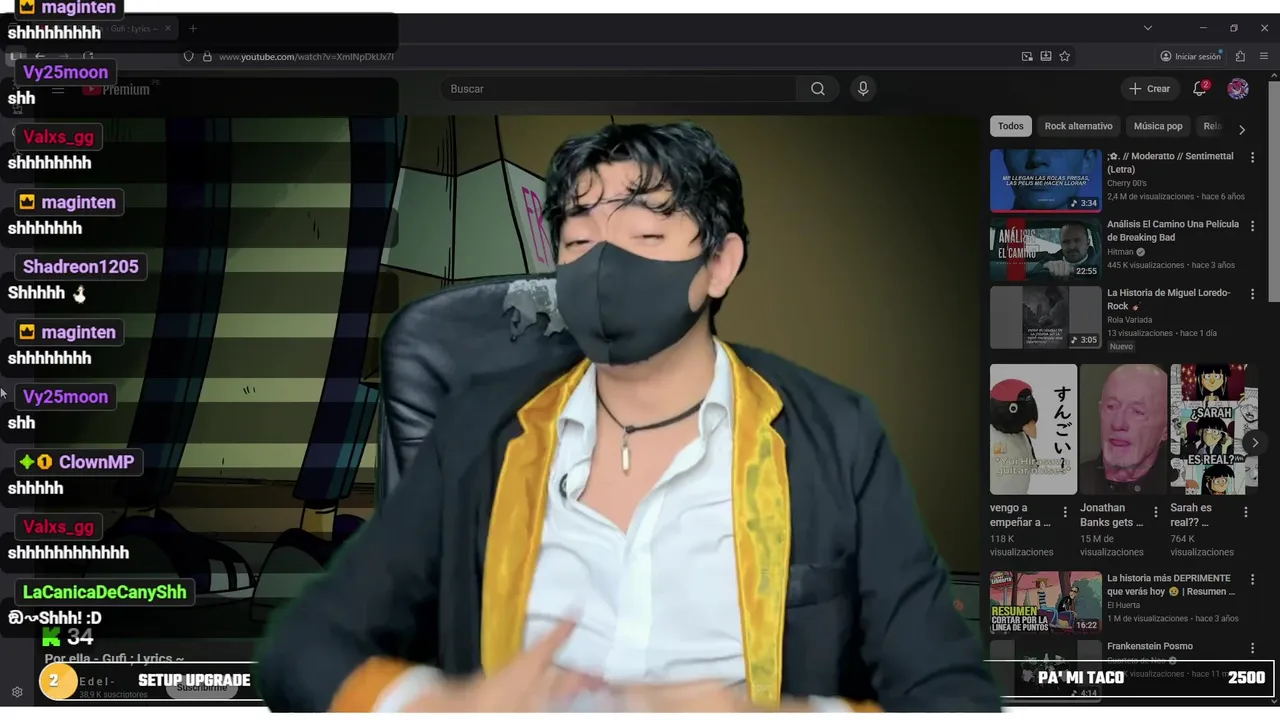Image resolution: width=1280 pixels, height=720 pixels.
Task: Click chat username 'LaCanicaDeCanyShh'
Action: point(104,592)
